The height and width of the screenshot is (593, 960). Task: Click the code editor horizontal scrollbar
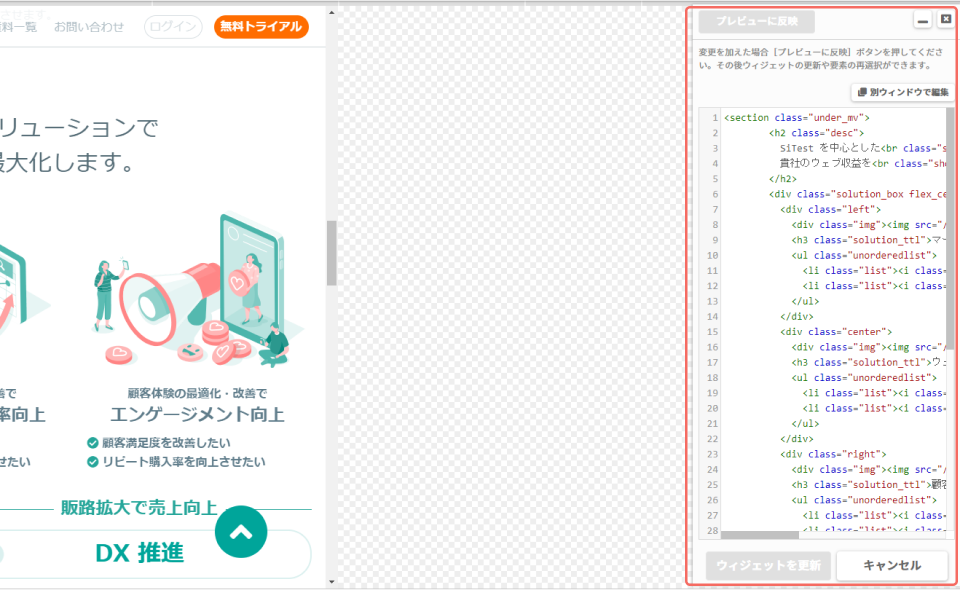pos(760,535)
